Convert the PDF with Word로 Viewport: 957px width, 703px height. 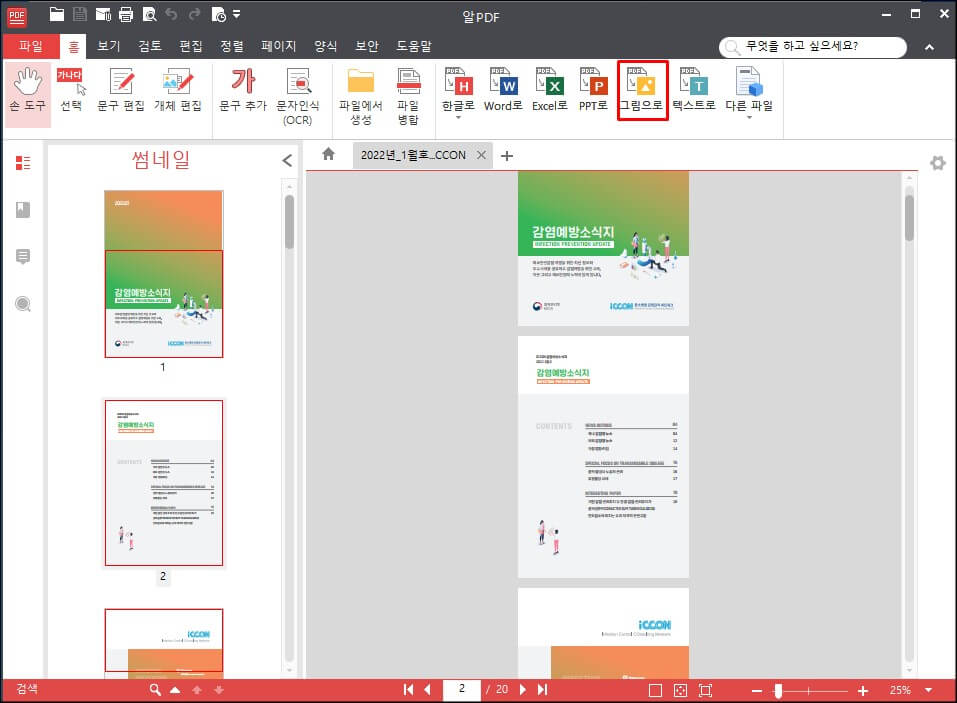pos(502,90)
